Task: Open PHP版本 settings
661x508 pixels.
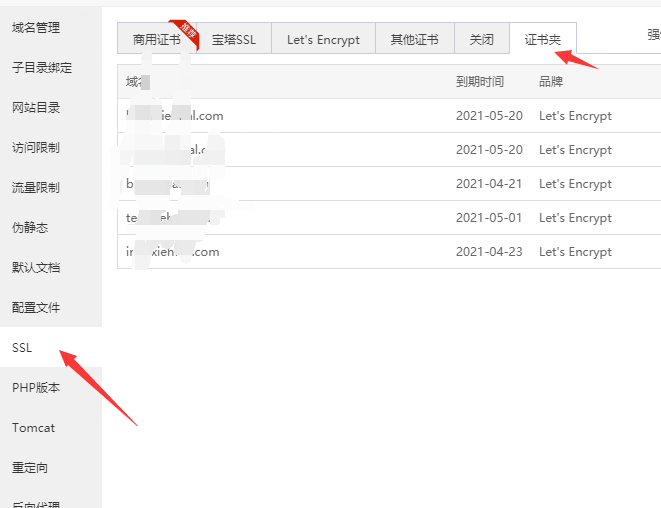Action: click(x=36, y=388)
